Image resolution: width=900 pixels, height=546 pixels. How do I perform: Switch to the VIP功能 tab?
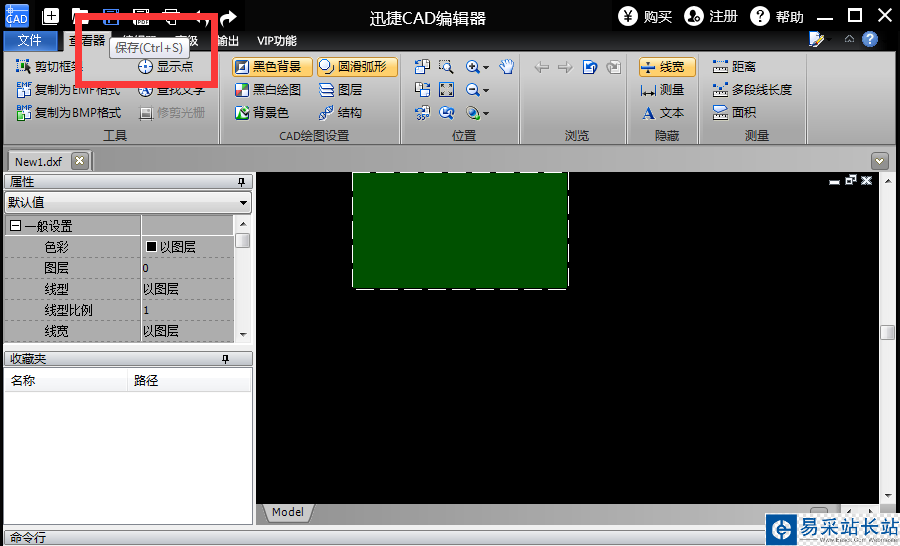point(277,41)
